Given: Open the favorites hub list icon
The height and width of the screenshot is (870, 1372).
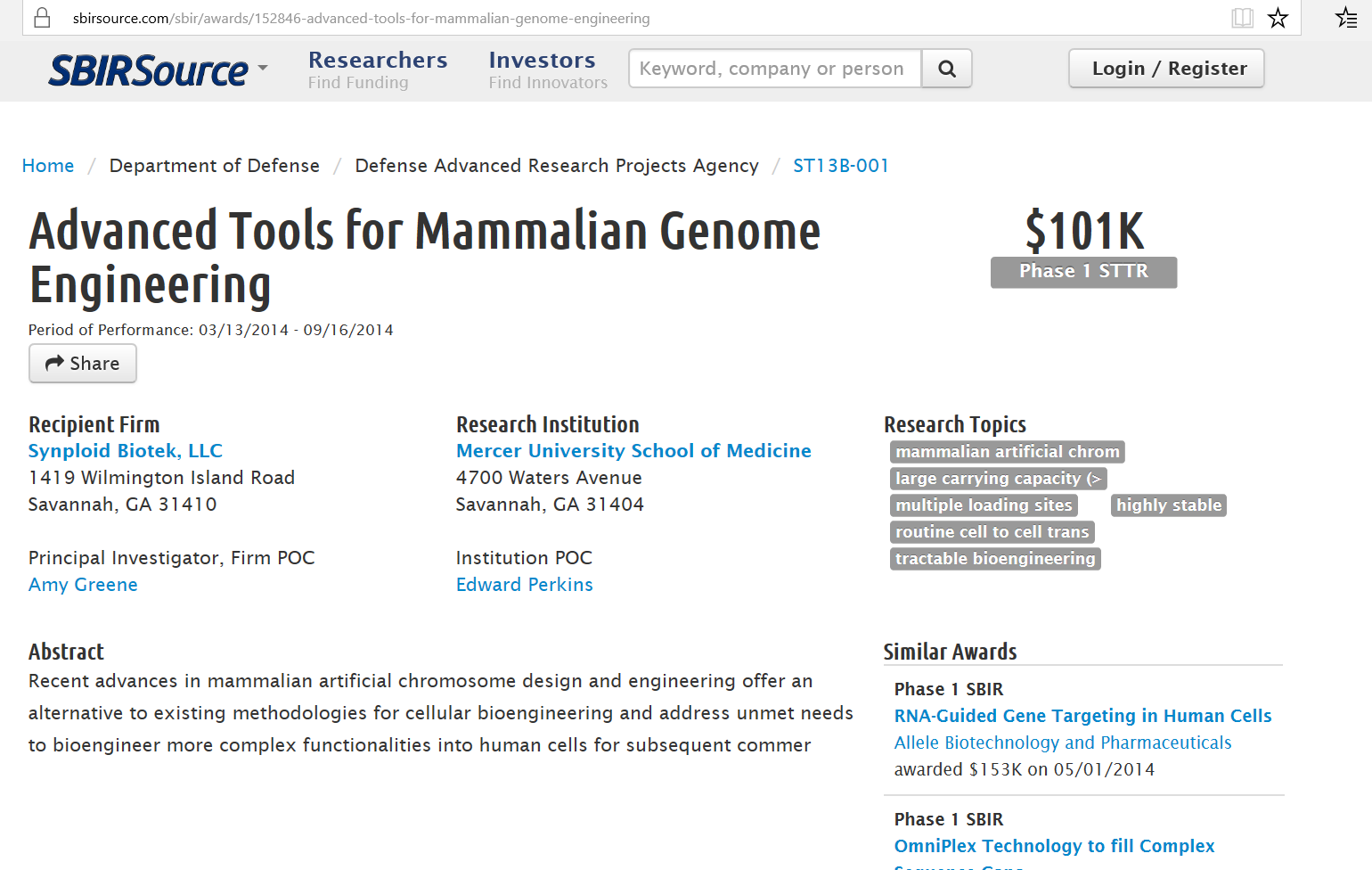Looking at the screenshot, I should tap(1346, 18).
